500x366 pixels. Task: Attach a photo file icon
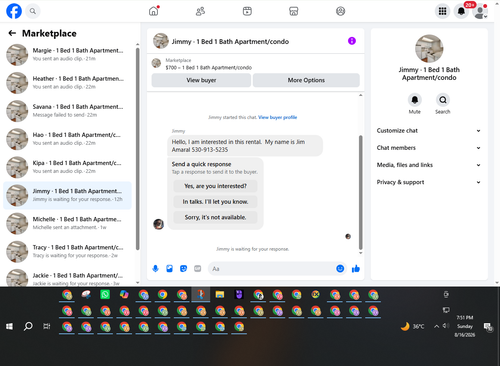[x=169, y=269]
